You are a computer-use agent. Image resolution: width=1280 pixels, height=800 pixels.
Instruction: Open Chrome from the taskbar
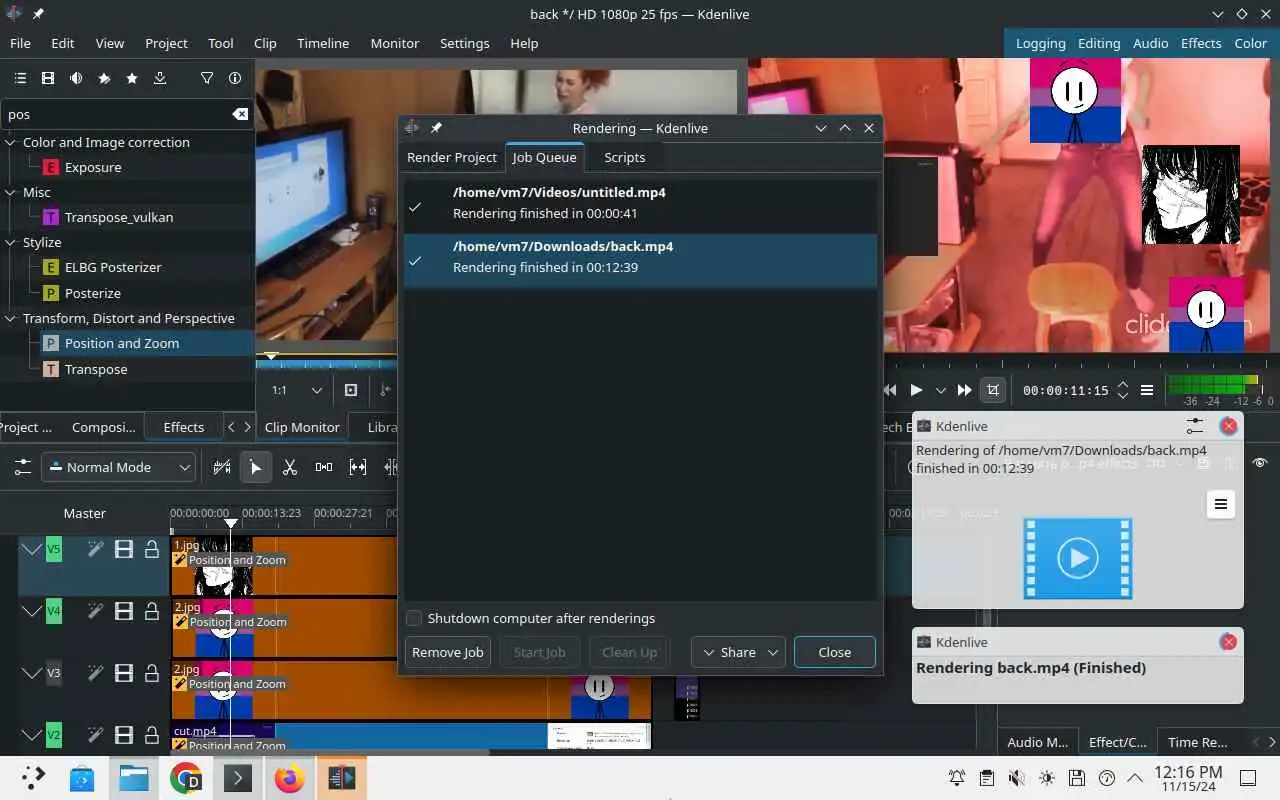coord(185,778)
